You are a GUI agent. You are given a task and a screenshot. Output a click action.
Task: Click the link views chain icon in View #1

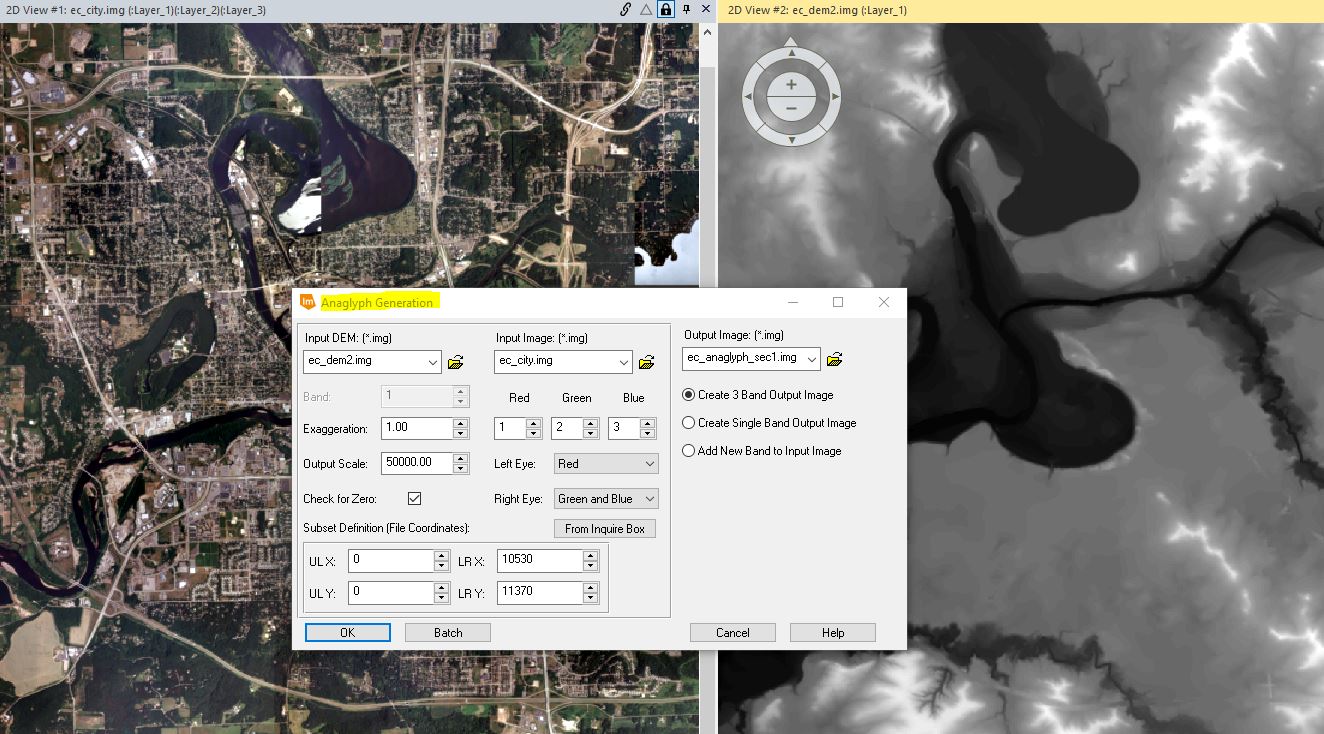[x=625, y=8]
